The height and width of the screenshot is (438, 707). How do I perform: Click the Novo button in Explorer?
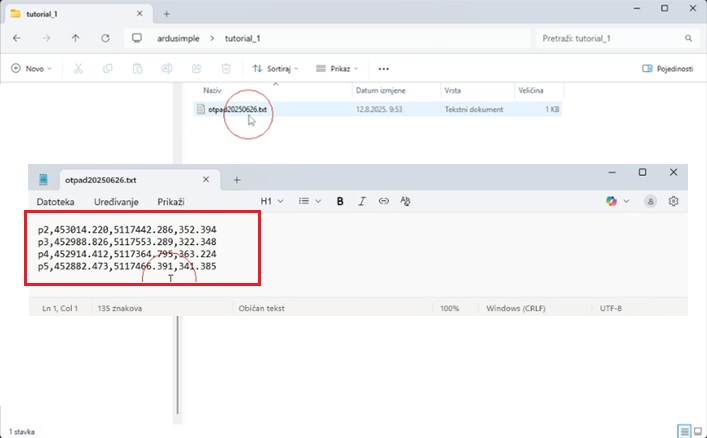coord(32,69)
